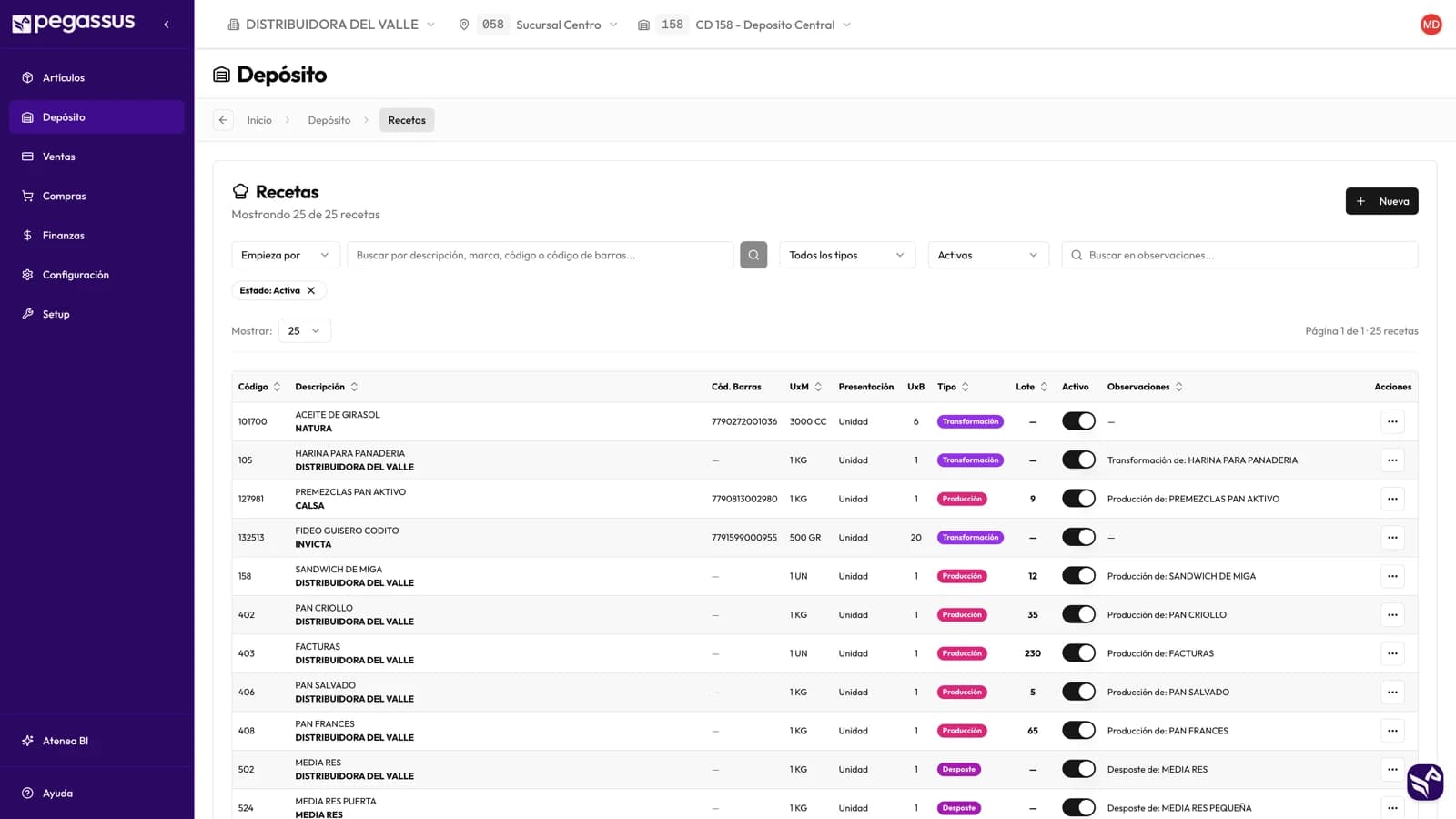This screenshot has width=1456, height=819.
Task: Toggle active switch for HARINA PARA PANADERIA
Action: click(x=1078, y=460)
